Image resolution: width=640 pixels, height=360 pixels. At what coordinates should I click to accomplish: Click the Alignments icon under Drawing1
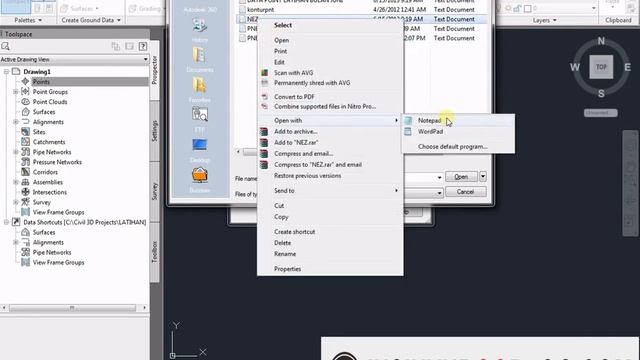coord(25,122)
